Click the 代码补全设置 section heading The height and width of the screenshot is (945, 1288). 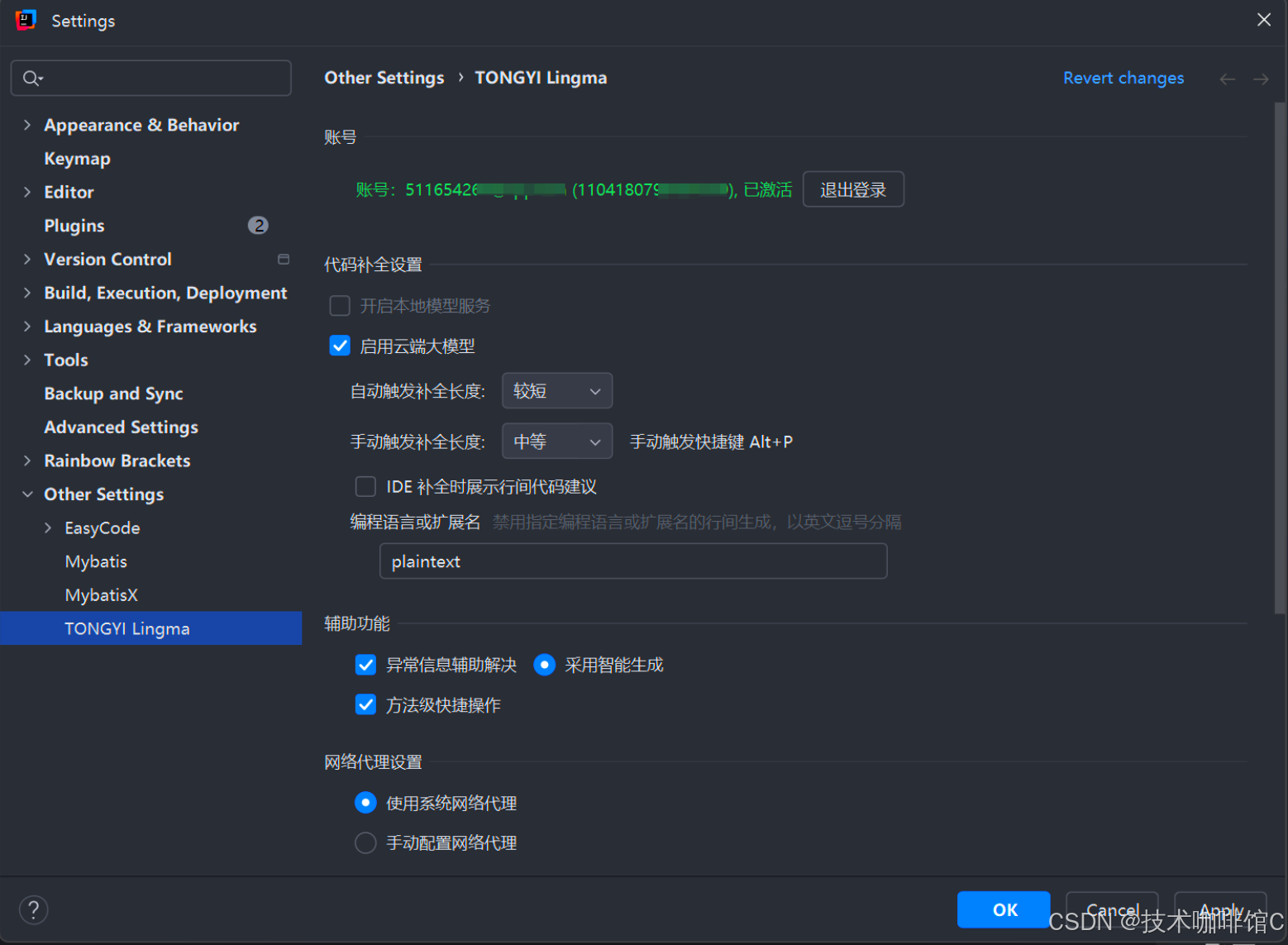pos(373,265)
